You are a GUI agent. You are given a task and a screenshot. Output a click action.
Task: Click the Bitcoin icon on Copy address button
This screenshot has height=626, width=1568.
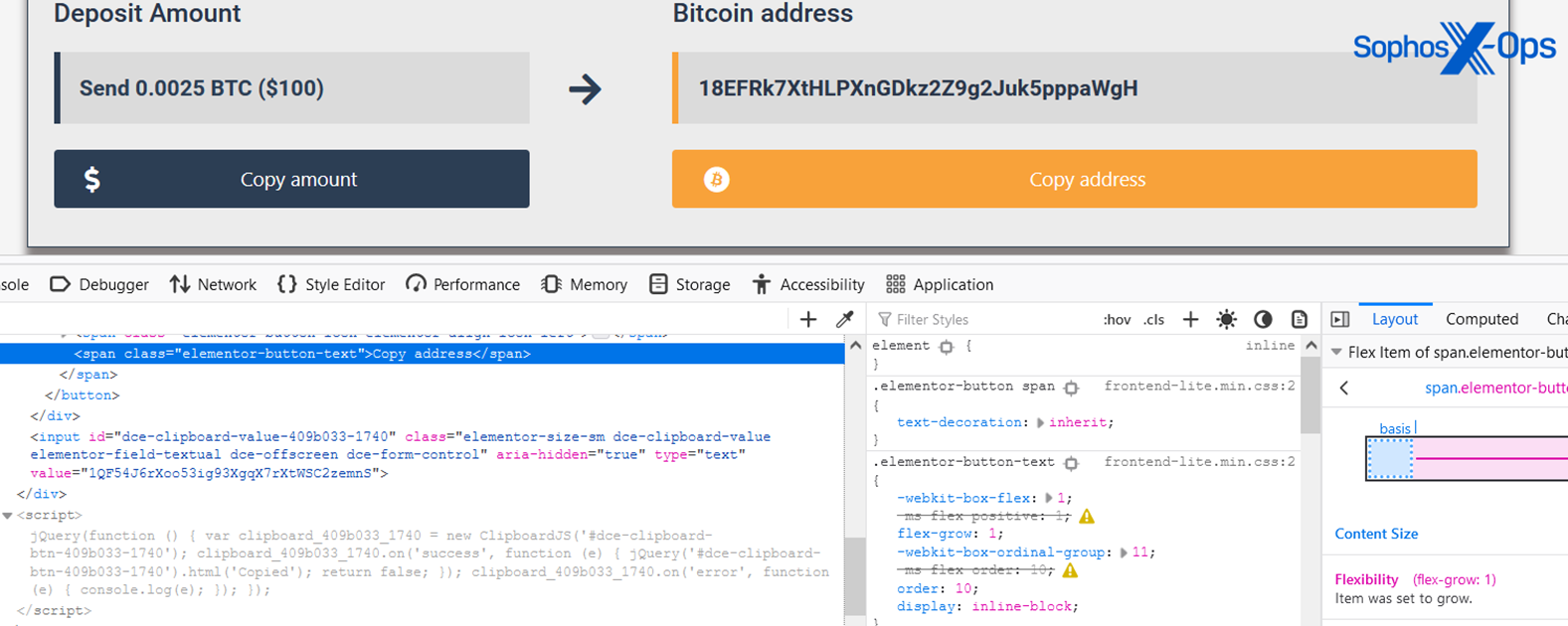pyautogui.click(x=717, y=179)
